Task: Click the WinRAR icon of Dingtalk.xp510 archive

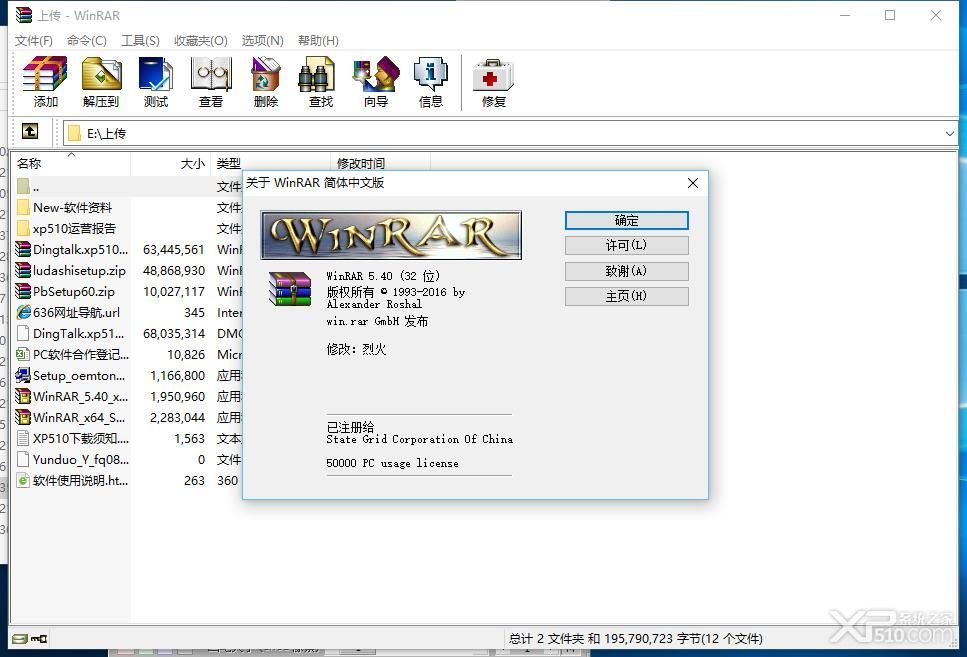Action: tap(23, 249)
